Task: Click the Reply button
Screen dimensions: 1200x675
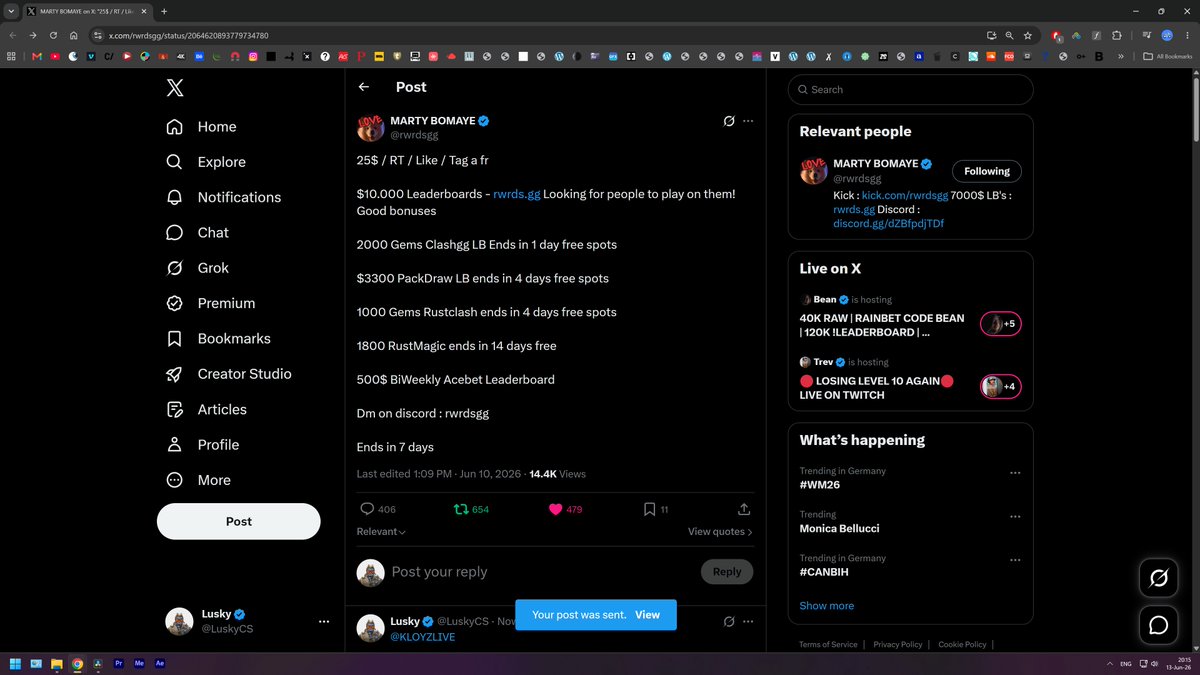Action: [x=727, y=572]
